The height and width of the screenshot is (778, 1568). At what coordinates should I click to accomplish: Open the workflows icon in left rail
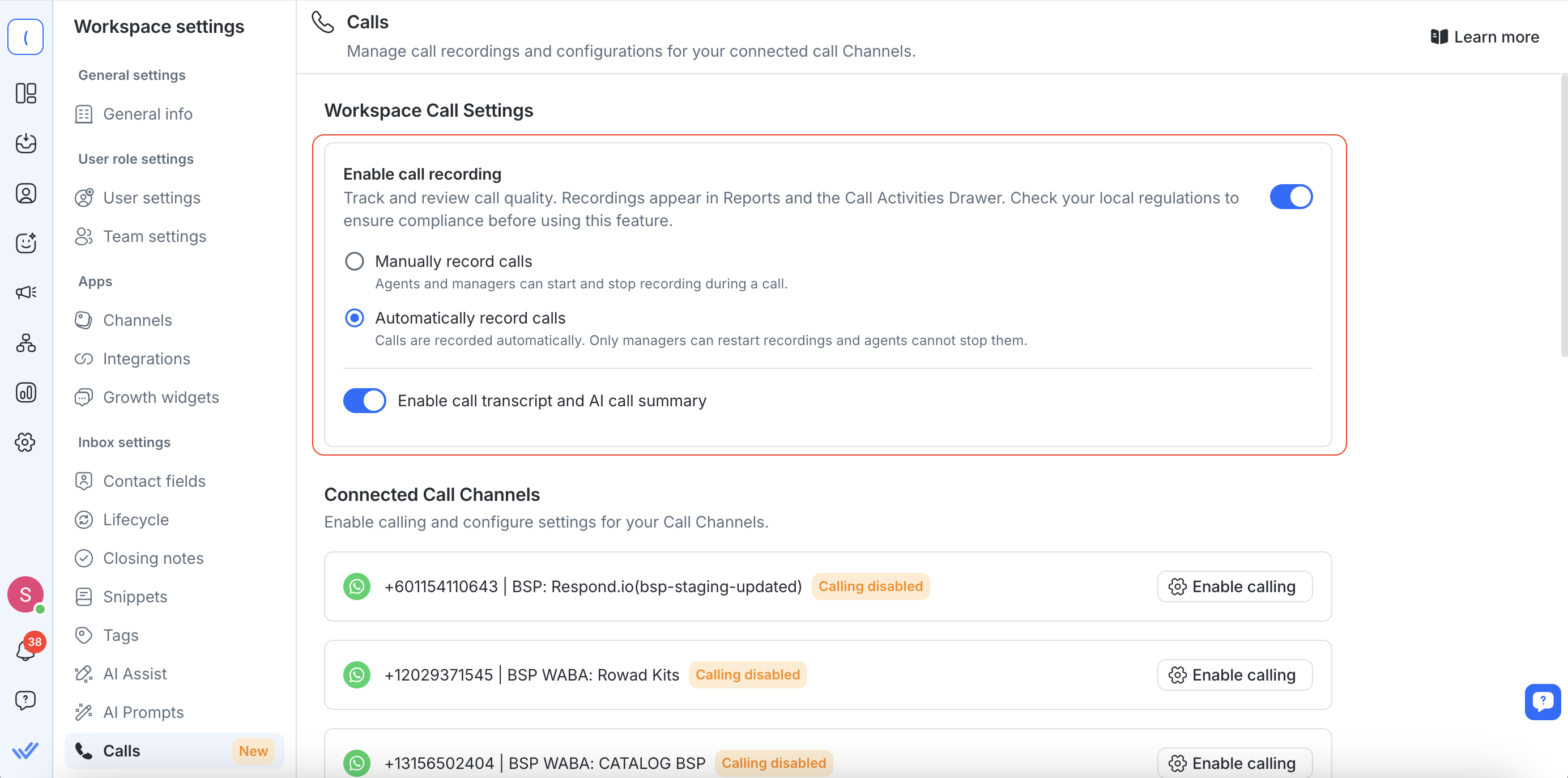[x=25, y=343]
